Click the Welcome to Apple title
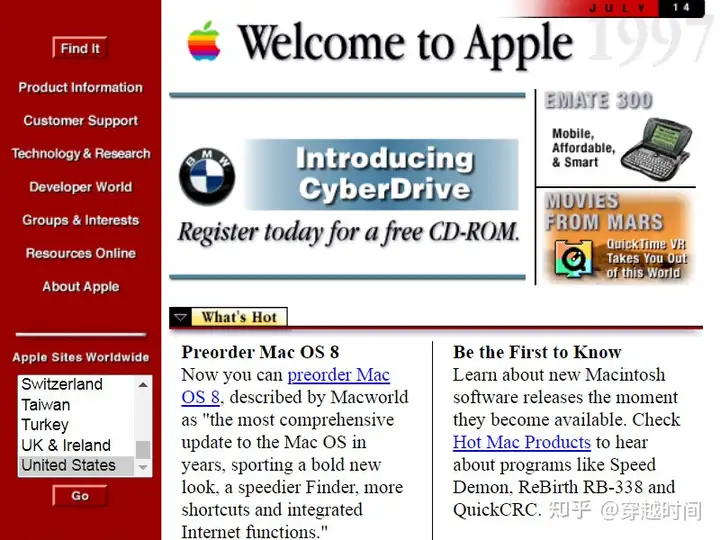The height and width of the screenshot is (540, 720). (x=405, y=44)
